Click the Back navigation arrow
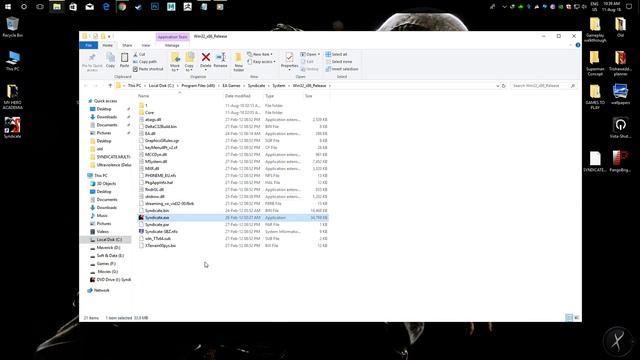 click(86, 86)
